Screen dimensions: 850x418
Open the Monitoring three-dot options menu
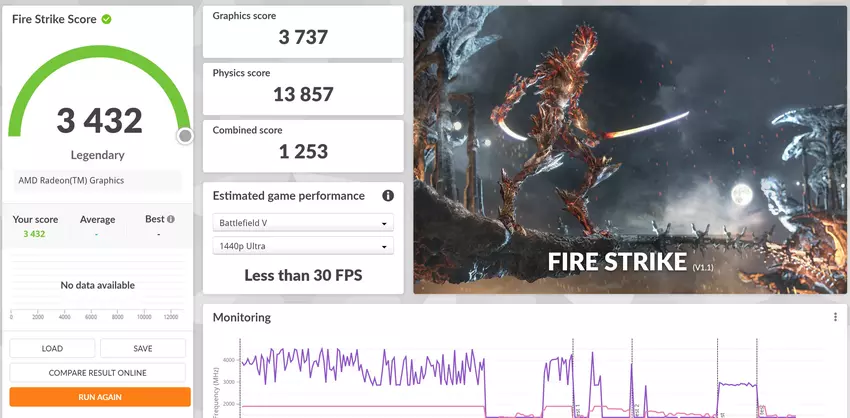835,317
